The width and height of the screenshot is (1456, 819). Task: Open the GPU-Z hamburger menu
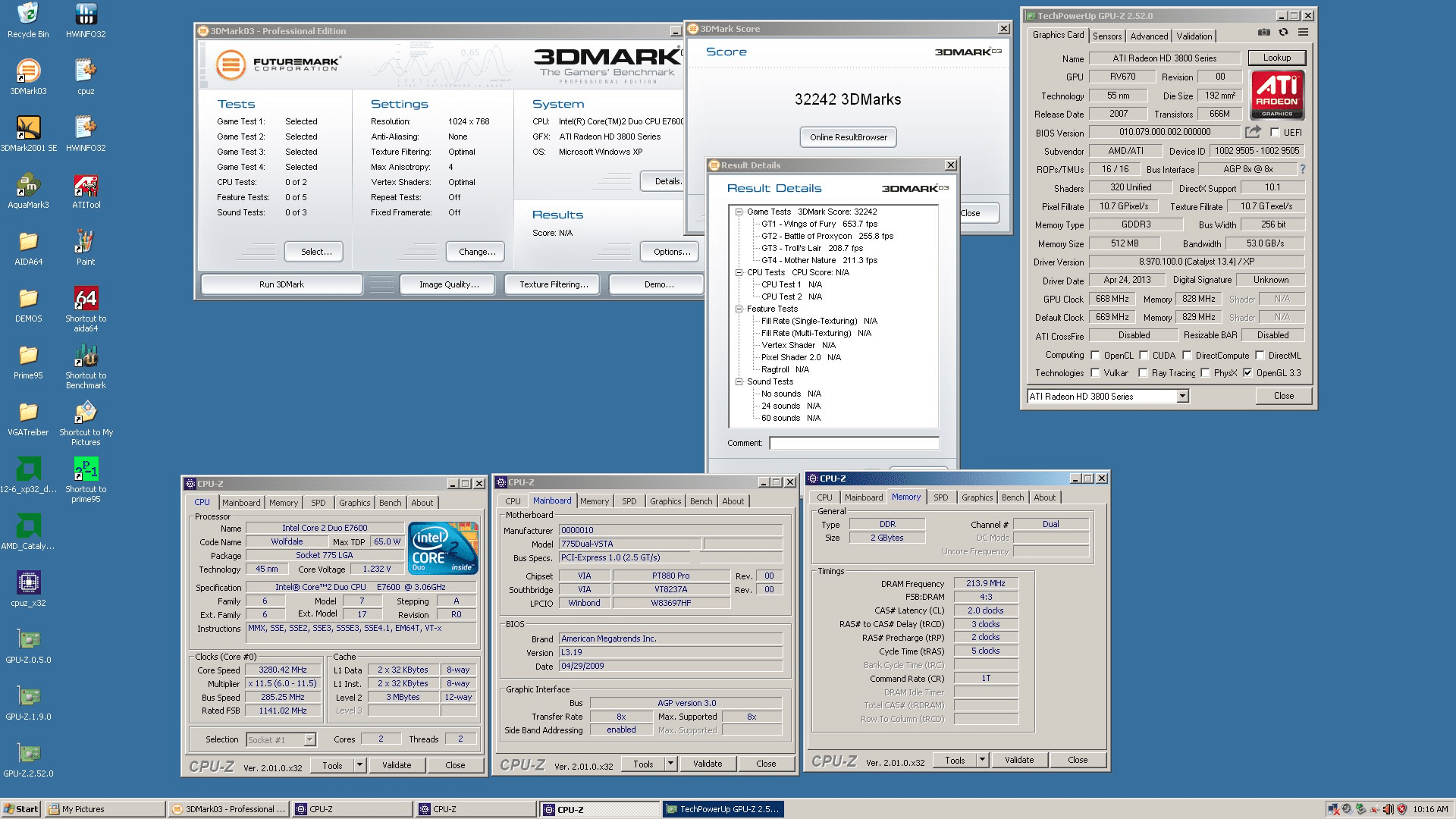pyautogui.click(x=1303, y=33)
